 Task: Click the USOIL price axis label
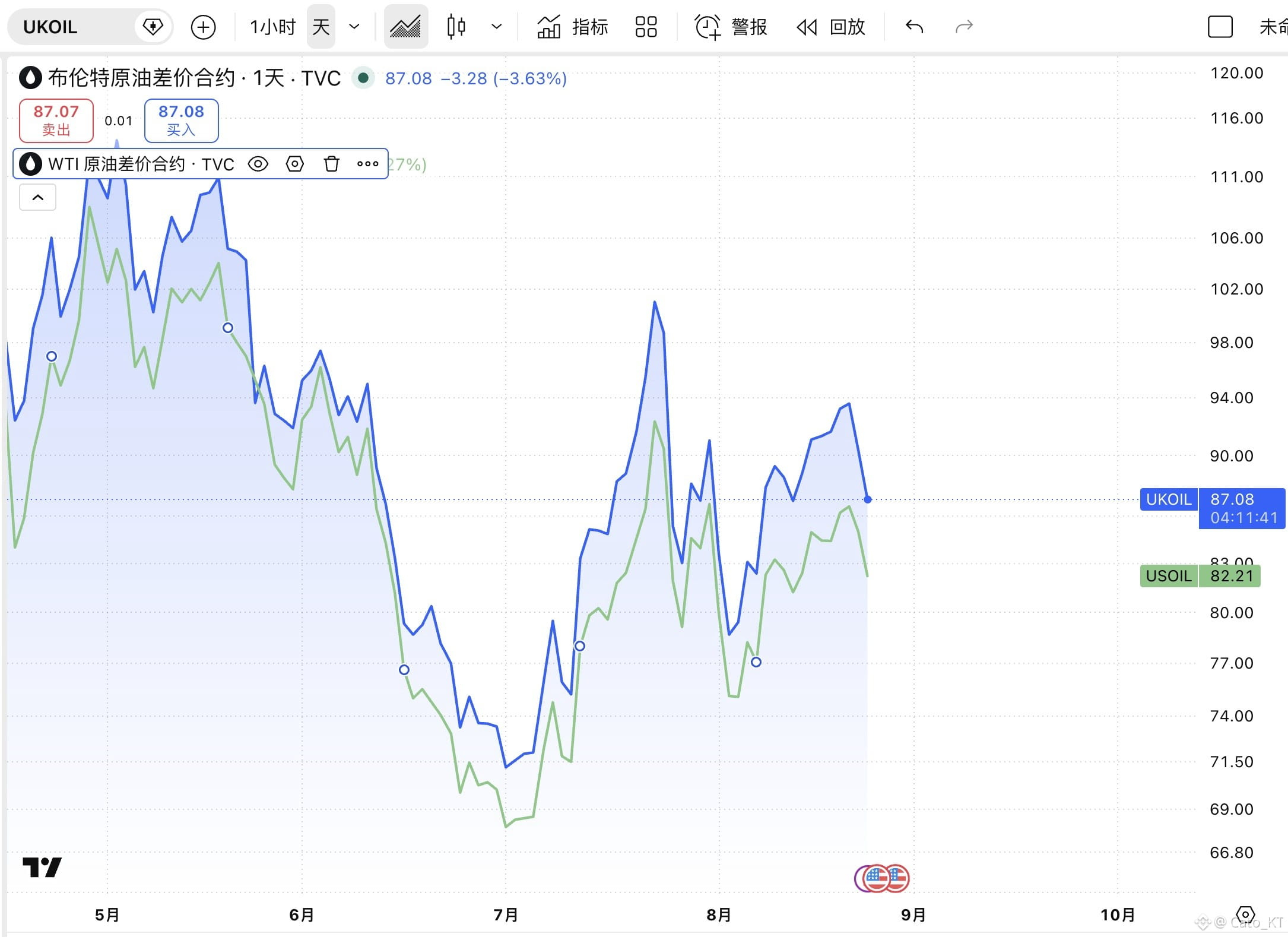click(1169, 576)
